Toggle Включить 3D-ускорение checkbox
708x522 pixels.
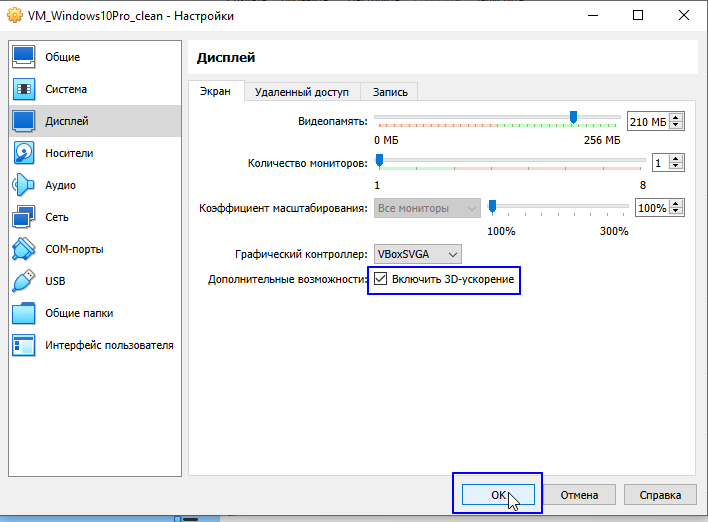point(381,279)
